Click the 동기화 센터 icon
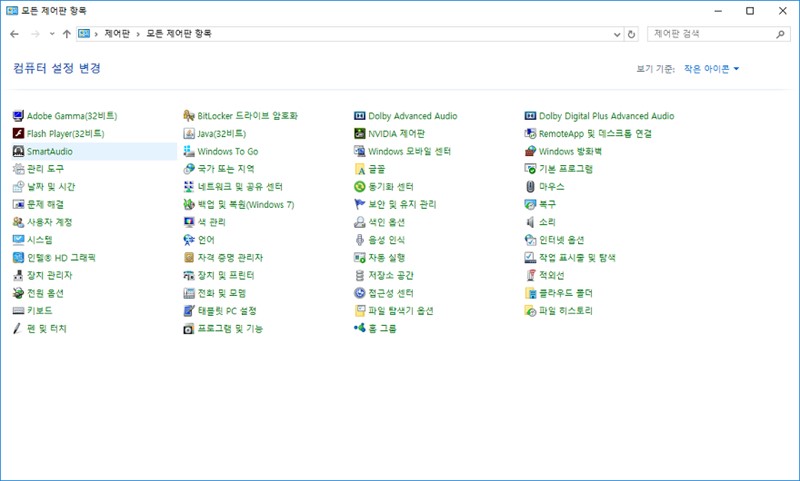Image resolution: width=800 pixels, height=481 pixels. [360, 187]
